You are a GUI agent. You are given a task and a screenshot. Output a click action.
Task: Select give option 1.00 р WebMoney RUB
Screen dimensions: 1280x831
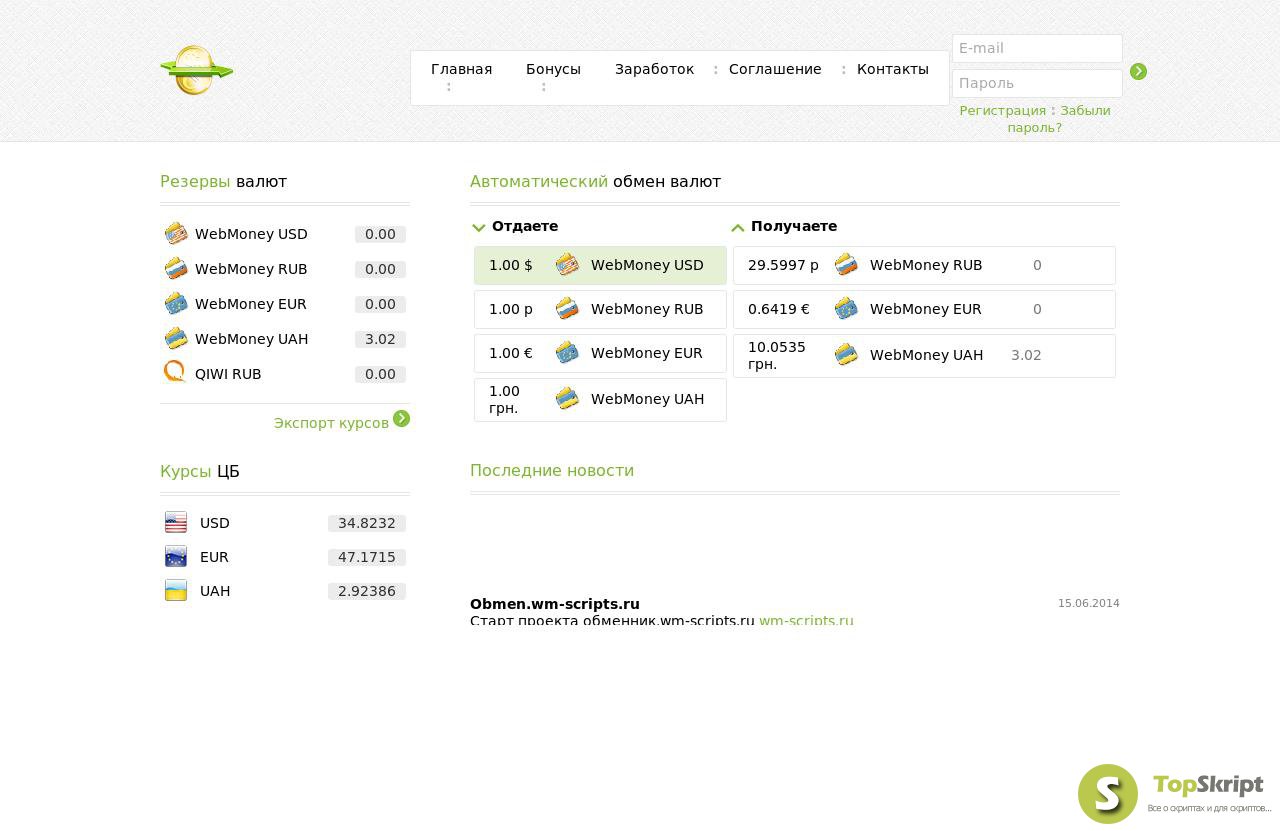point(600,309)
